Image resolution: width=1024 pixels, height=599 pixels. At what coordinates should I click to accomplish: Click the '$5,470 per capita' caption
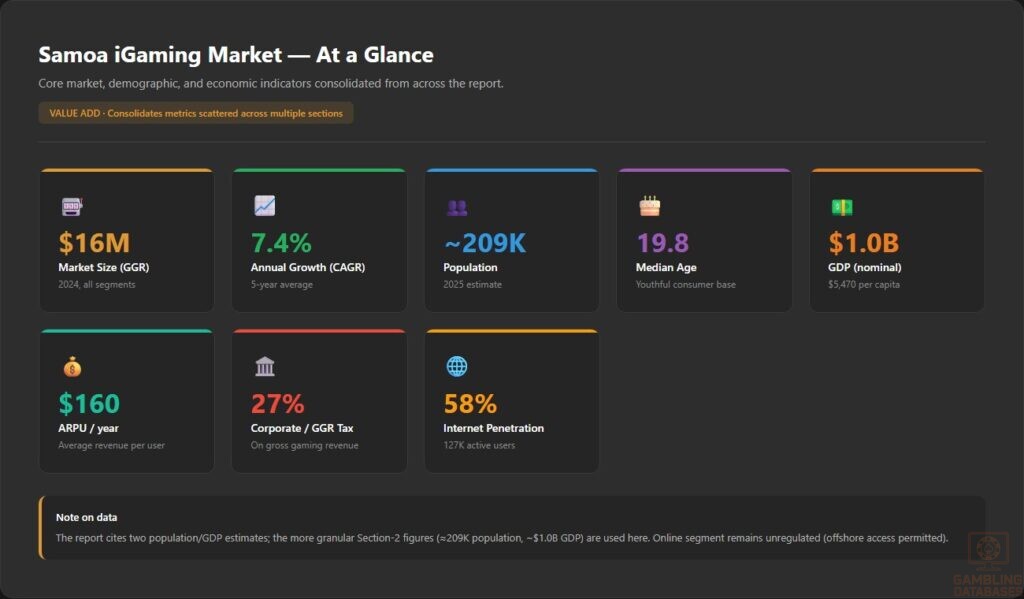[864, 284]
